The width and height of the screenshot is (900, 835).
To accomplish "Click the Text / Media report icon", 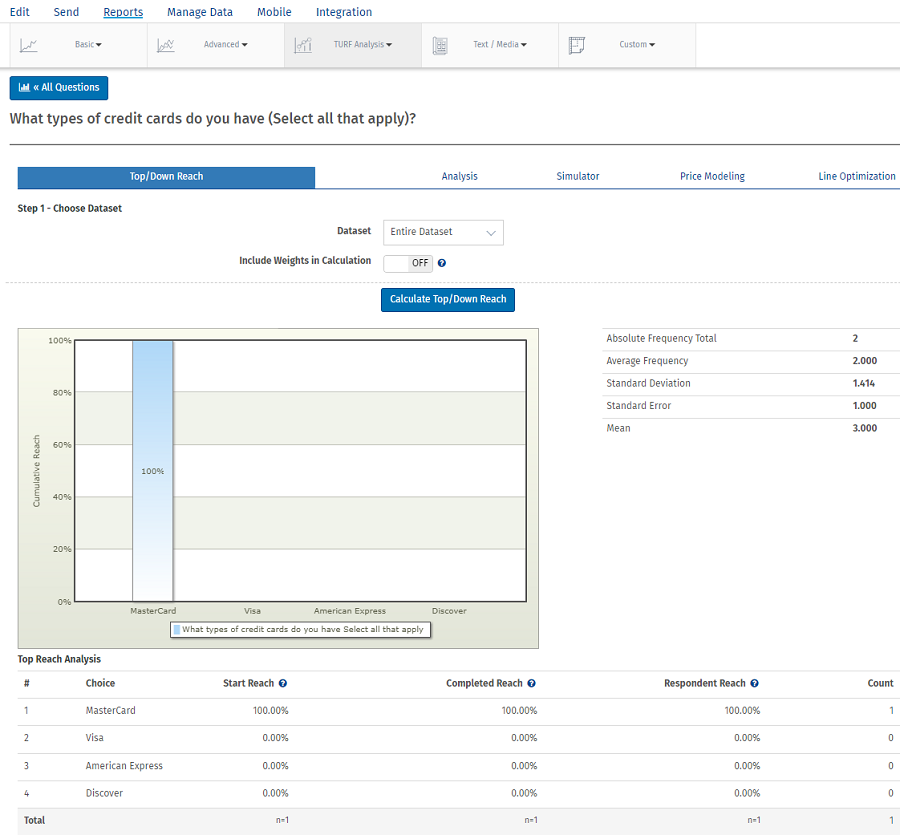I will (x=439, y=45).
